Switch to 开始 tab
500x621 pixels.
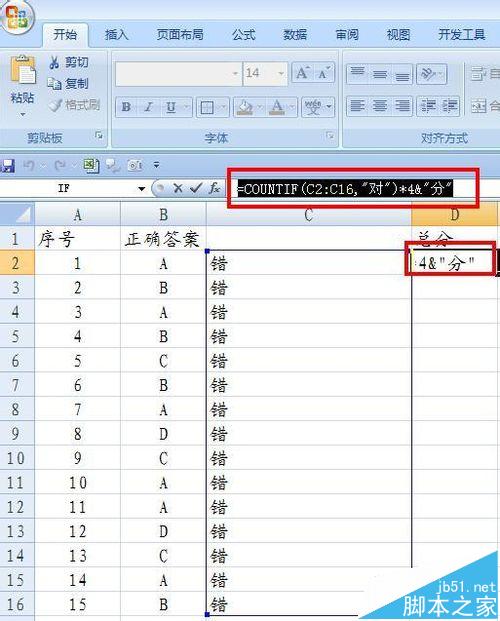(65, 35)
